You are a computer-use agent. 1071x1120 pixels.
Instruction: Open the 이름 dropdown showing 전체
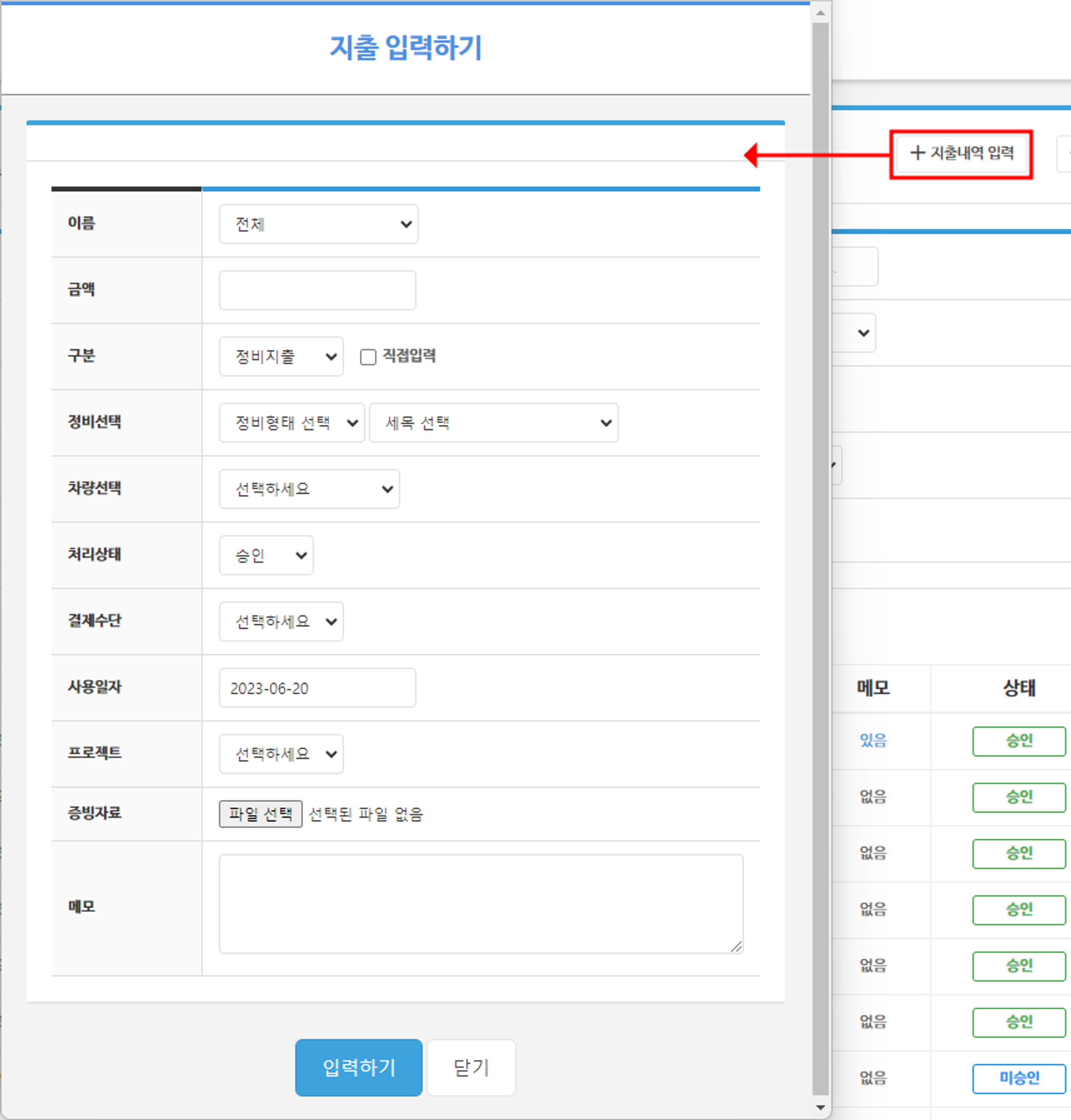318,224
